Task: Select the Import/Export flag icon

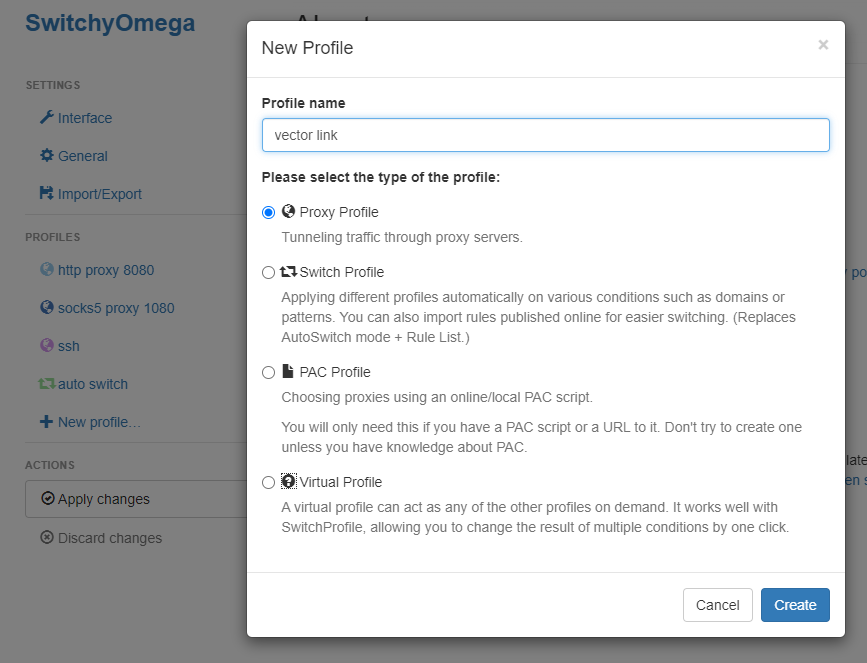Action: pos(49,194)
